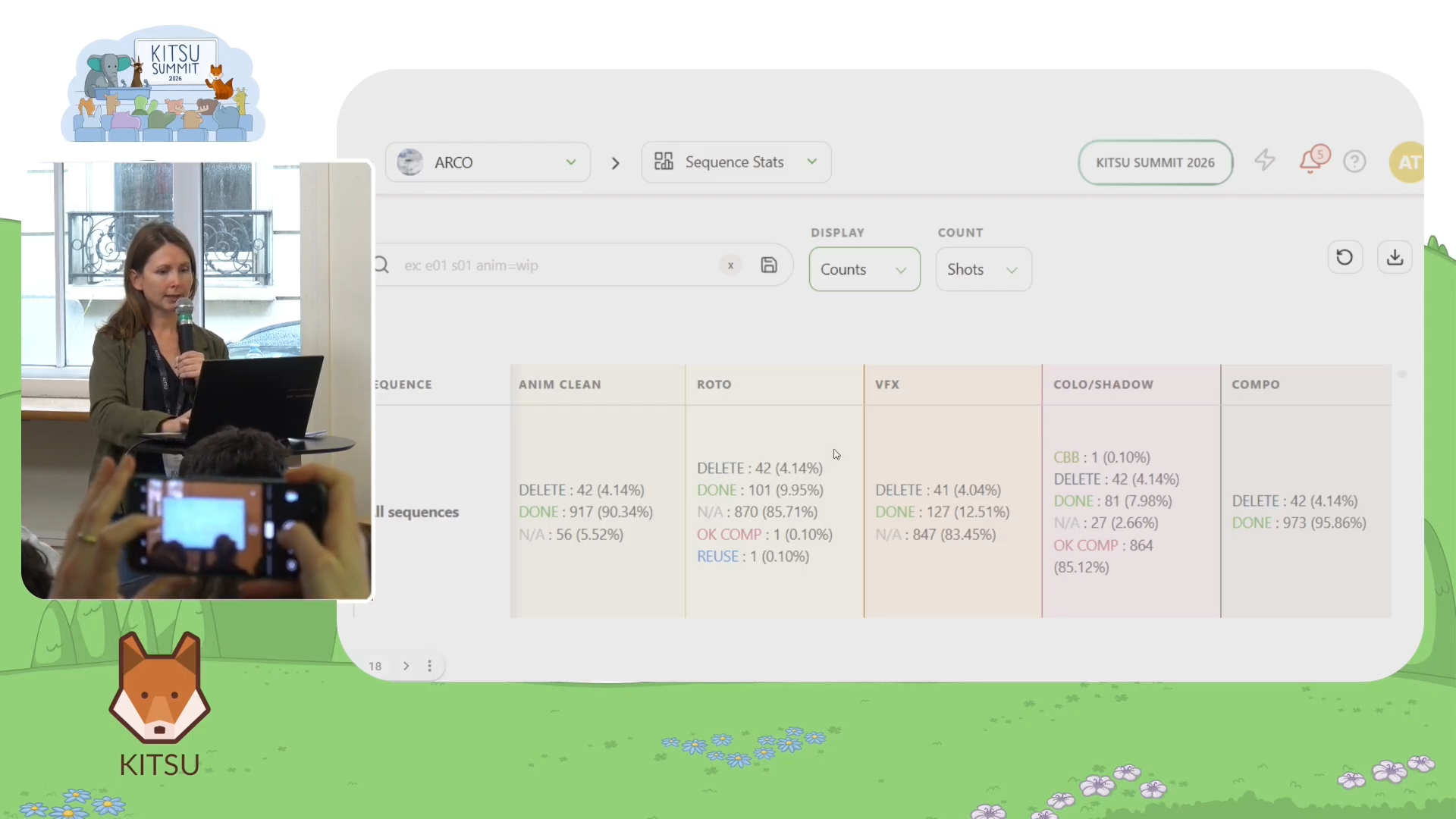The image size is (1456, 819).
Task: Click the download export icon
Action: point(1395,258)
